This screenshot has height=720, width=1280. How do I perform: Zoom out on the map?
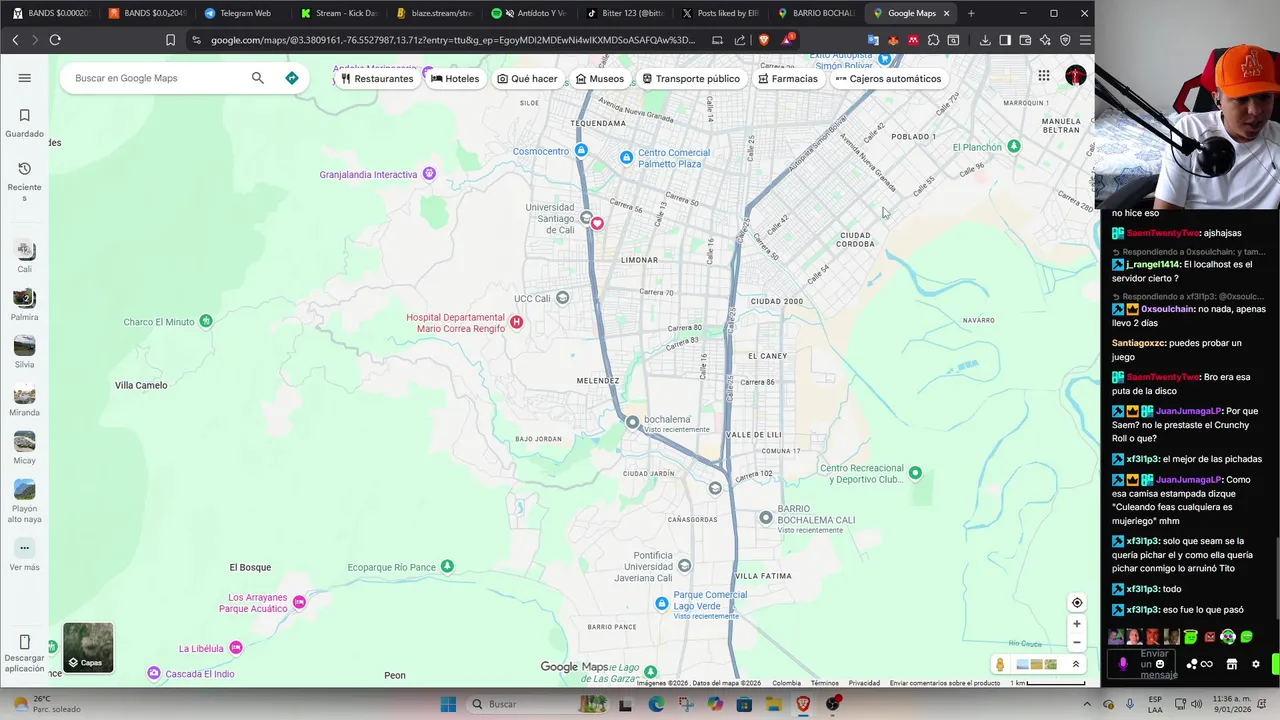1077,643
